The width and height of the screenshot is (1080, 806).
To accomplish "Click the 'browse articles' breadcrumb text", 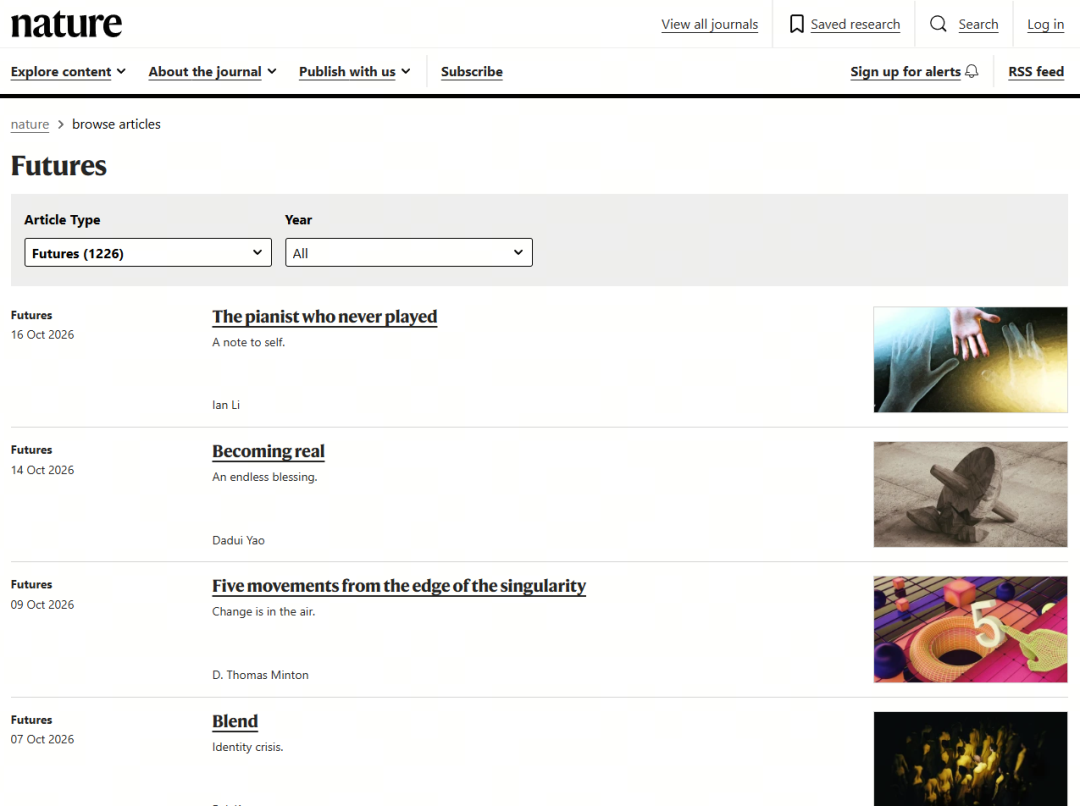I will pyautogui.click(x=116, y=124).
